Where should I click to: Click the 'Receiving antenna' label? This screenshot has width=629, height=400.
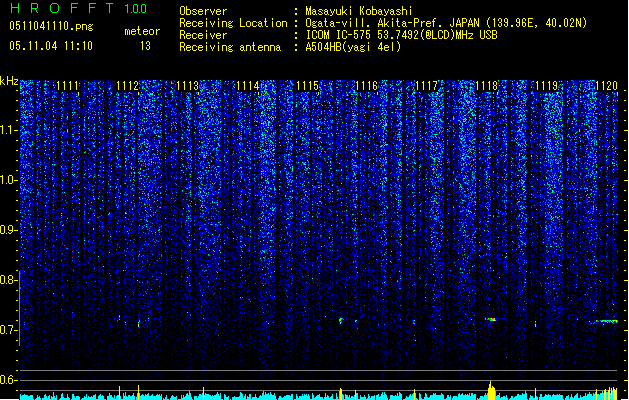tap(230, 47)
